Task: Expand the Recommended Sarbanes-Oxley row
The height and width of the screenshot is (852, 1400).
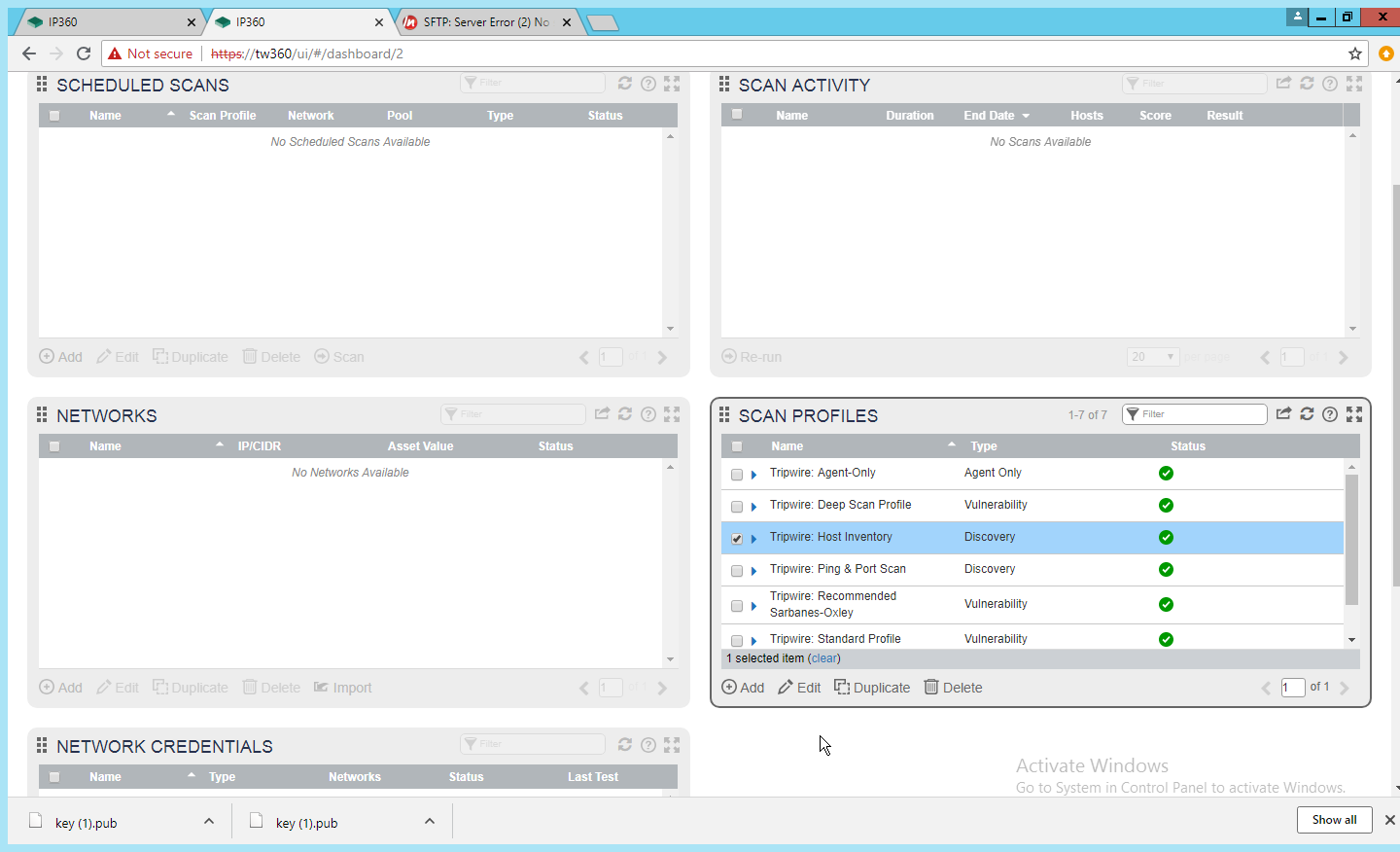Action: pos(753,606)
